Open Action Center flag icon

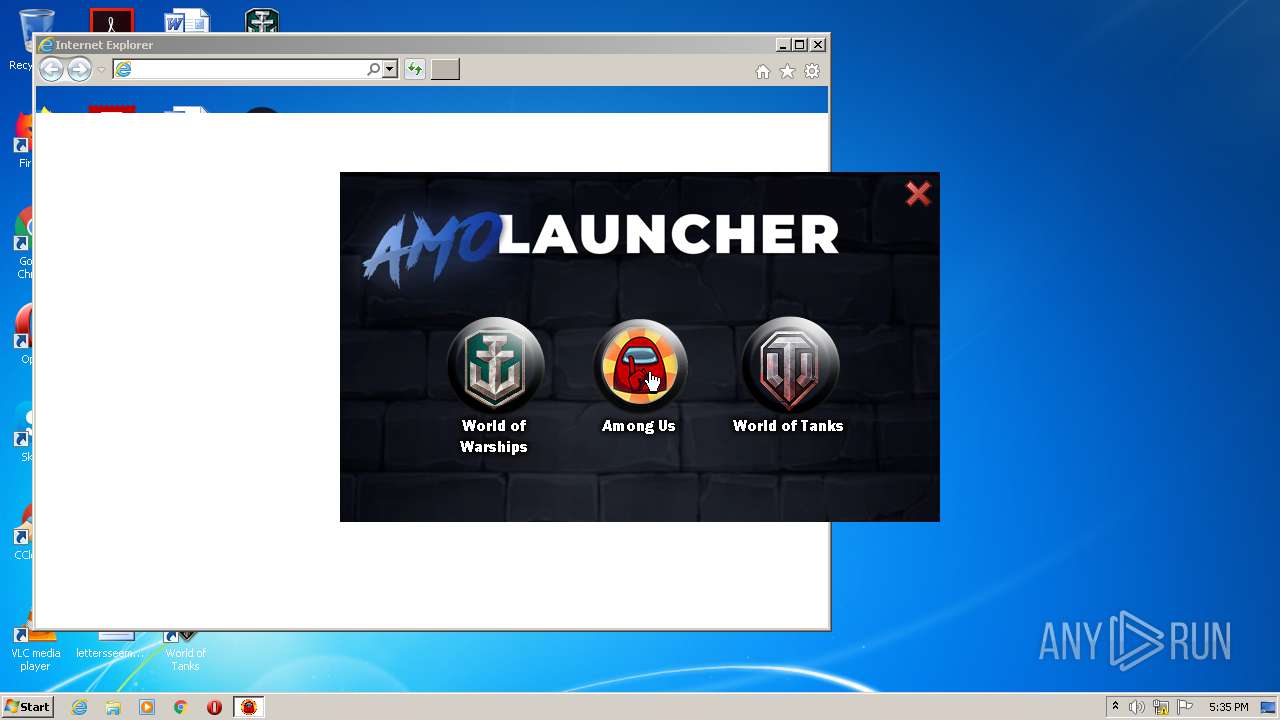click(1185, 707)
